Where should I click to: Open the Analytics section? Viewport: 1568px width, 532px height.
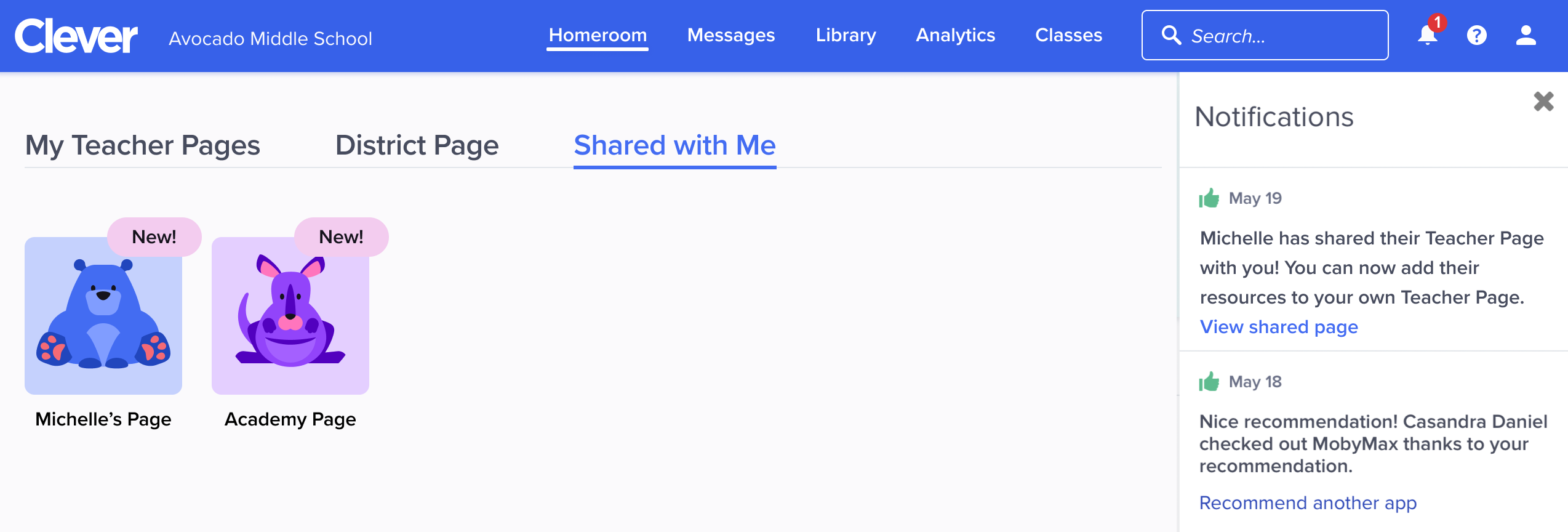[x=955, y=35]
